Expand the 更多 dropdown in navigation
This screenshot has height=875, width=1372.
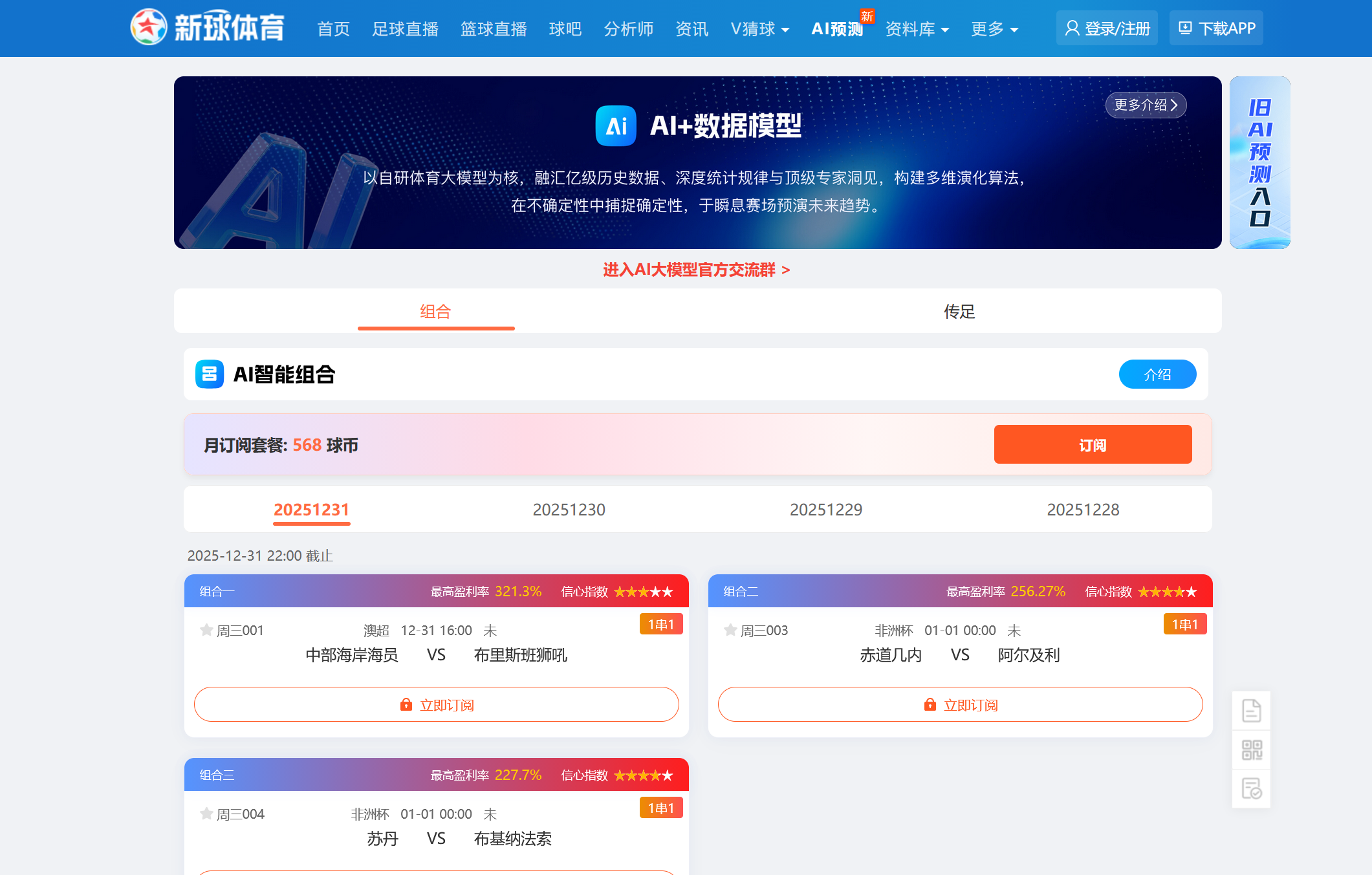click(995, 29)
